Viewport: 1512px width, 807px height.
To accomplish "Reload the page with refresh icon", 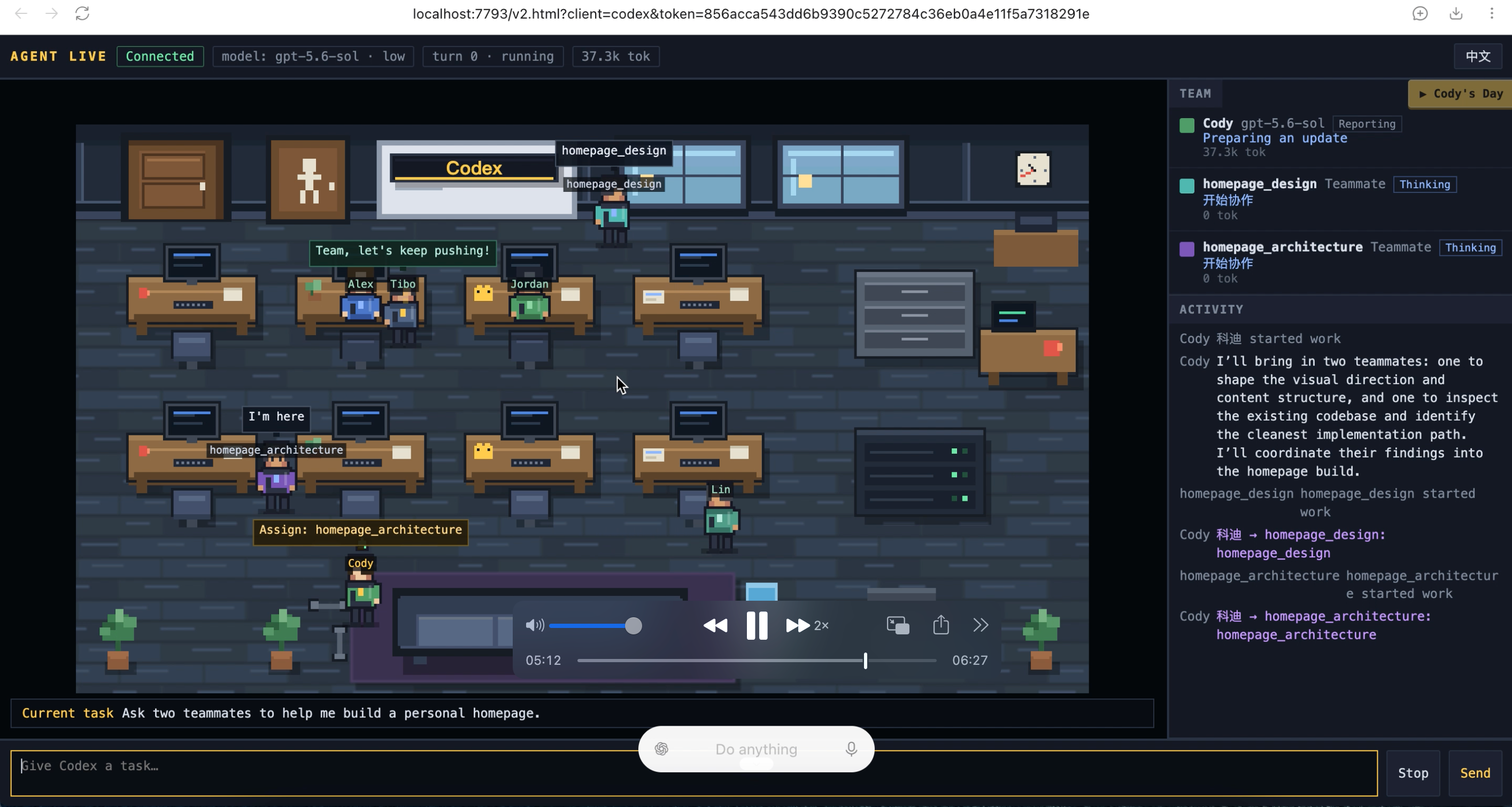I will pyautogui.click(x=82, y=13).
